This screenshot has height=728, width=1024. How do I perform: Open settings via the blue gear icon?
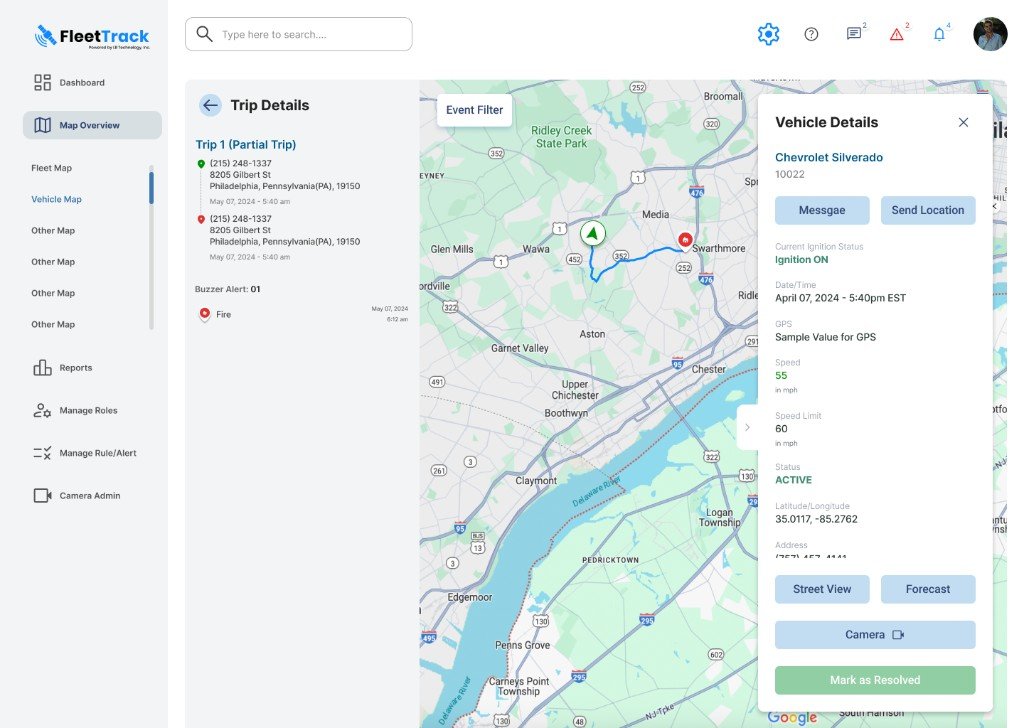click(768, 34)
